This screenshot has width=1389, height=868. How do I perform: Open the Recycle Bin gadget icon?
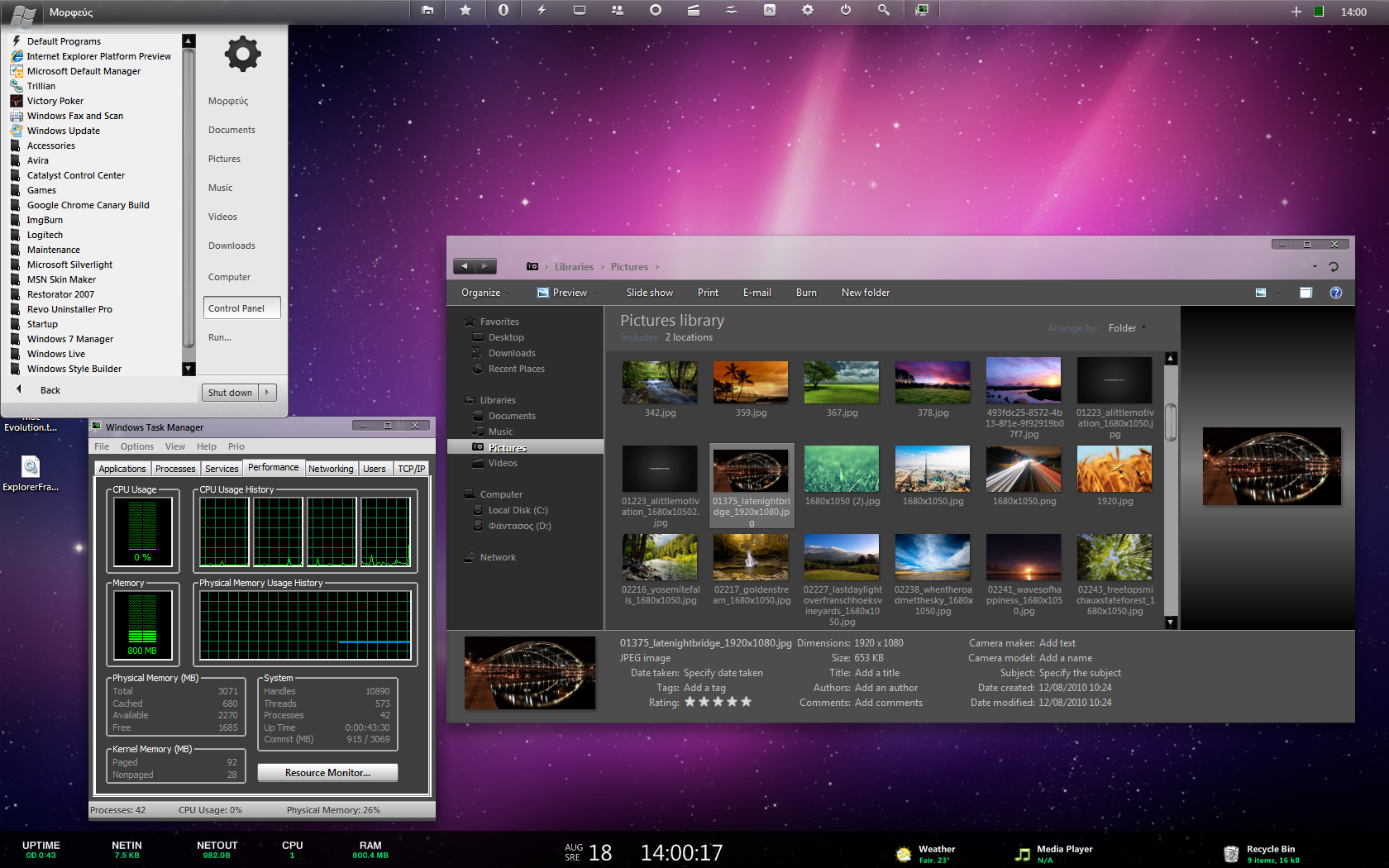pyautogui.click(x=1231, y=854)
